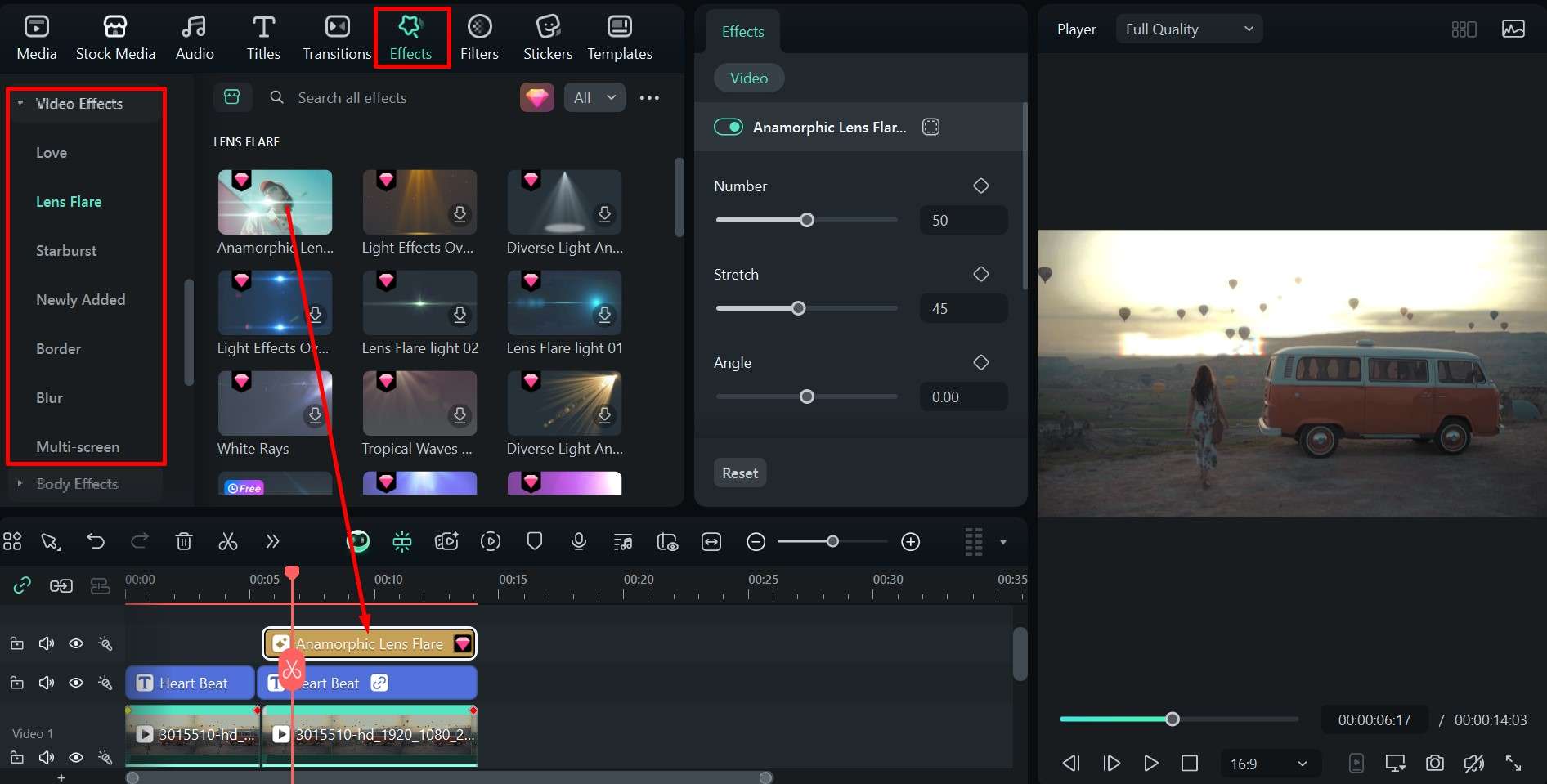Click the Reset button

[x=740, y=473]
